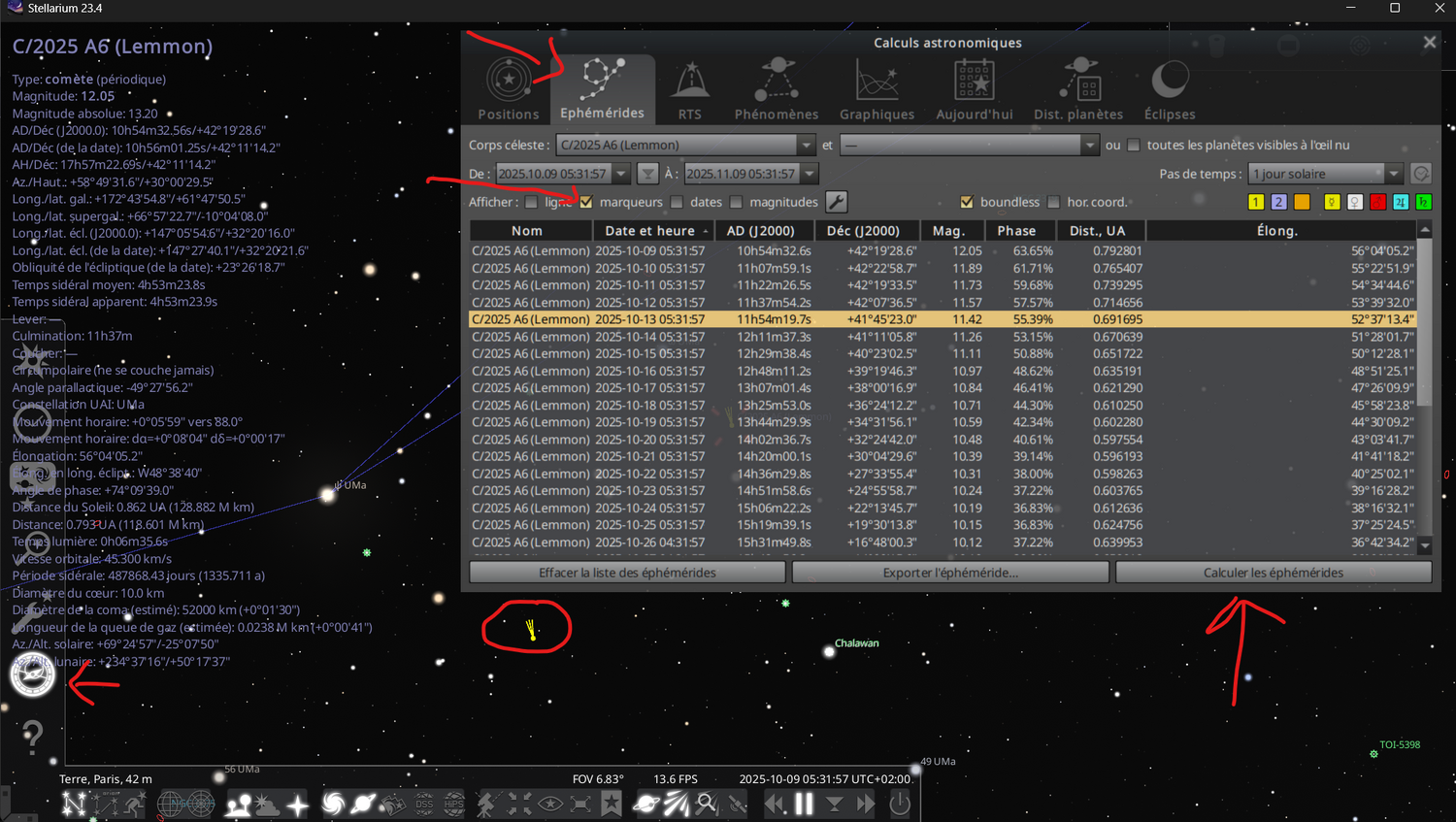Uncheck the 'boundless' checkbox
The height and width of the screenshot is (822, 1456).
tap(966, 202)
